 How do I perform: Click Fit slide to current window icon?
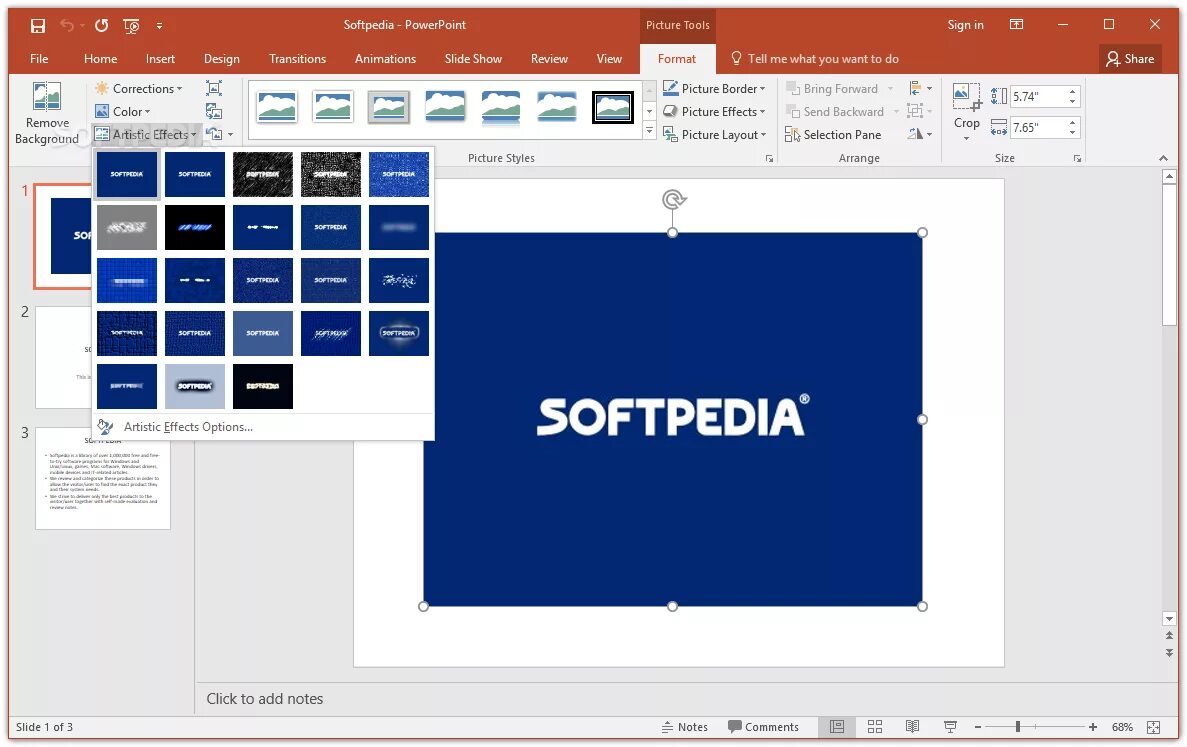point(1153,727)
